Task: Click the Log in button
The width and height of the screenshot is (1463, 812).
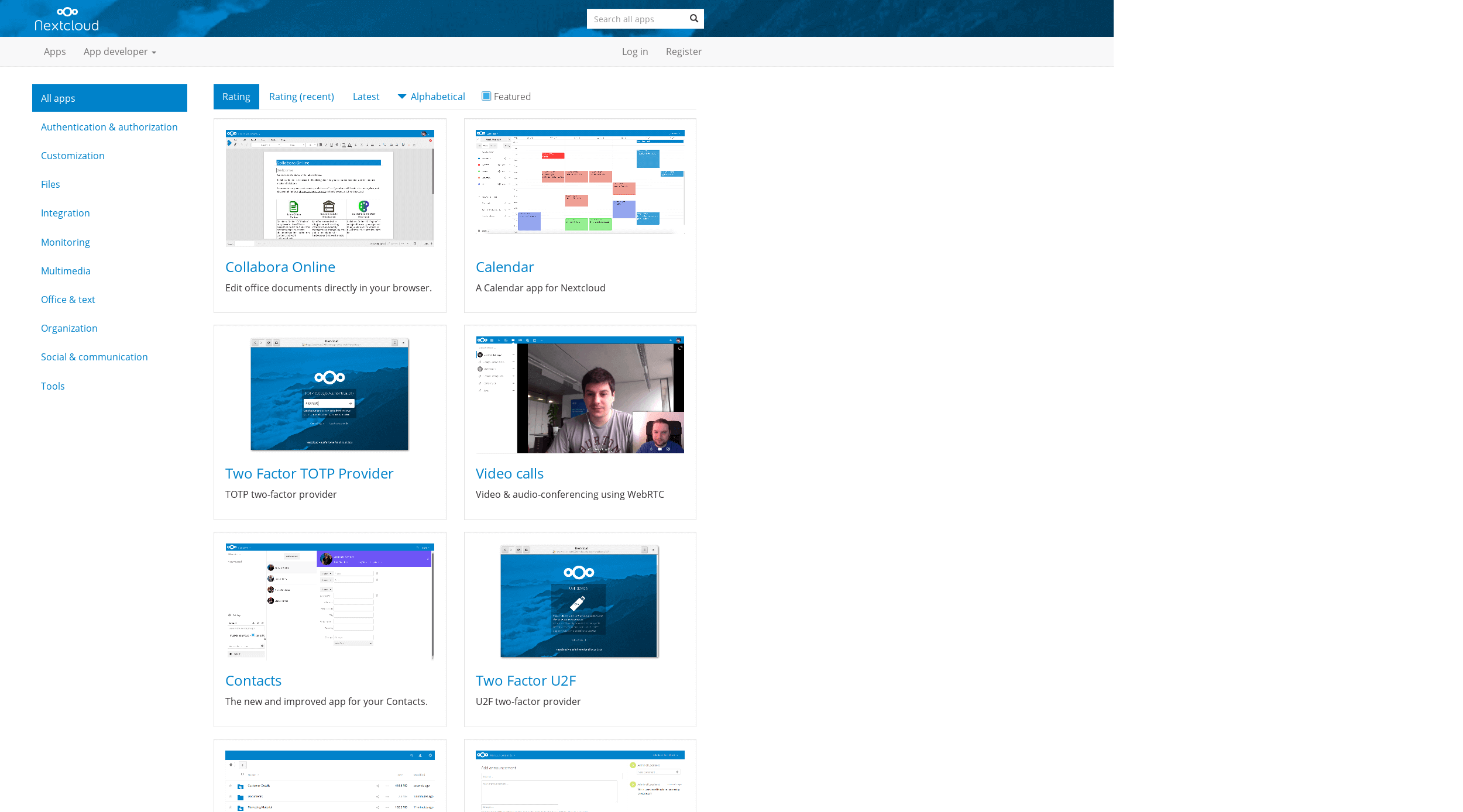Action: tap(635, 51)
